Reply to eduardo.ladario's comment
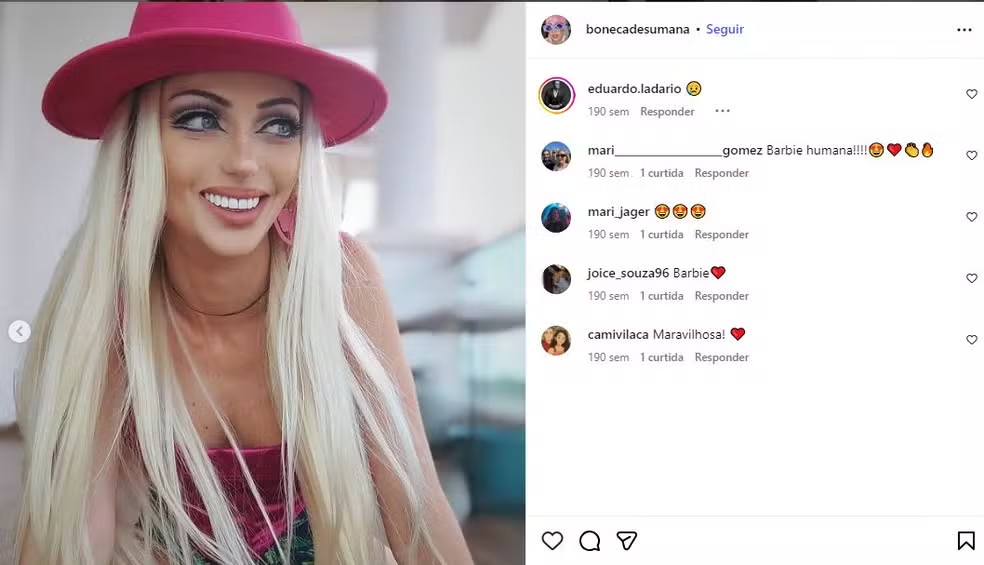The image size is (984, 565). [x=667, y=111]
